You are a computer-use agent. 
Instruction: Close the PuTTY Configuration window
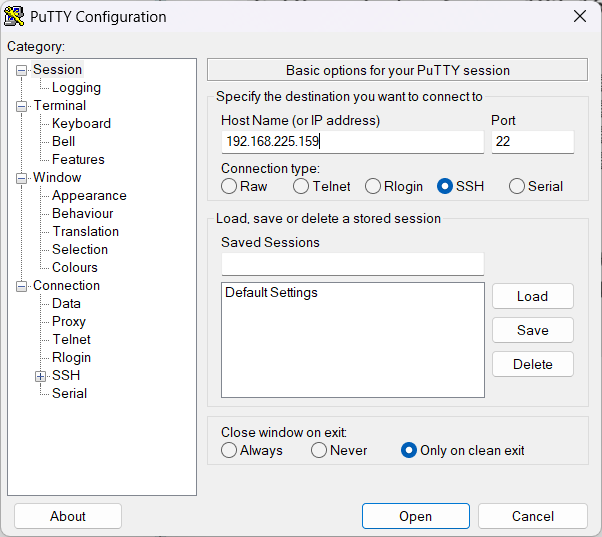[x=579, y=16]
